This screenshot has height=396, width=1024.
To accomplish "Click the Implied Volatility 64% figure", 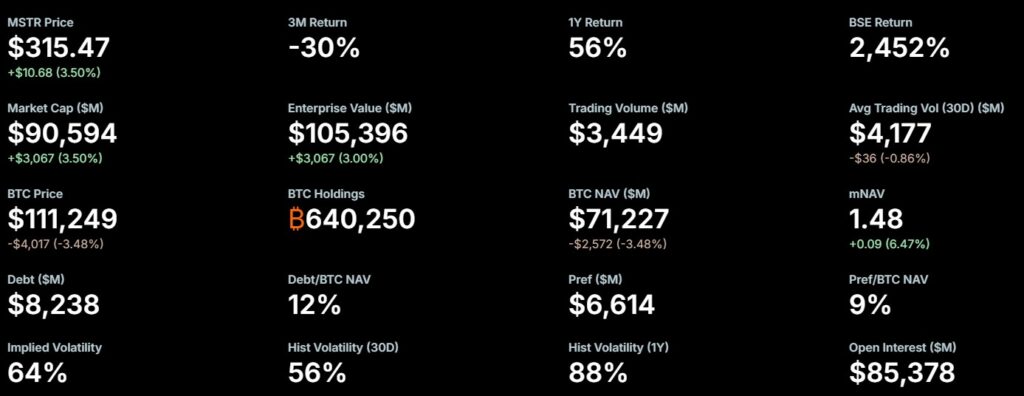I will click(37, 373).
